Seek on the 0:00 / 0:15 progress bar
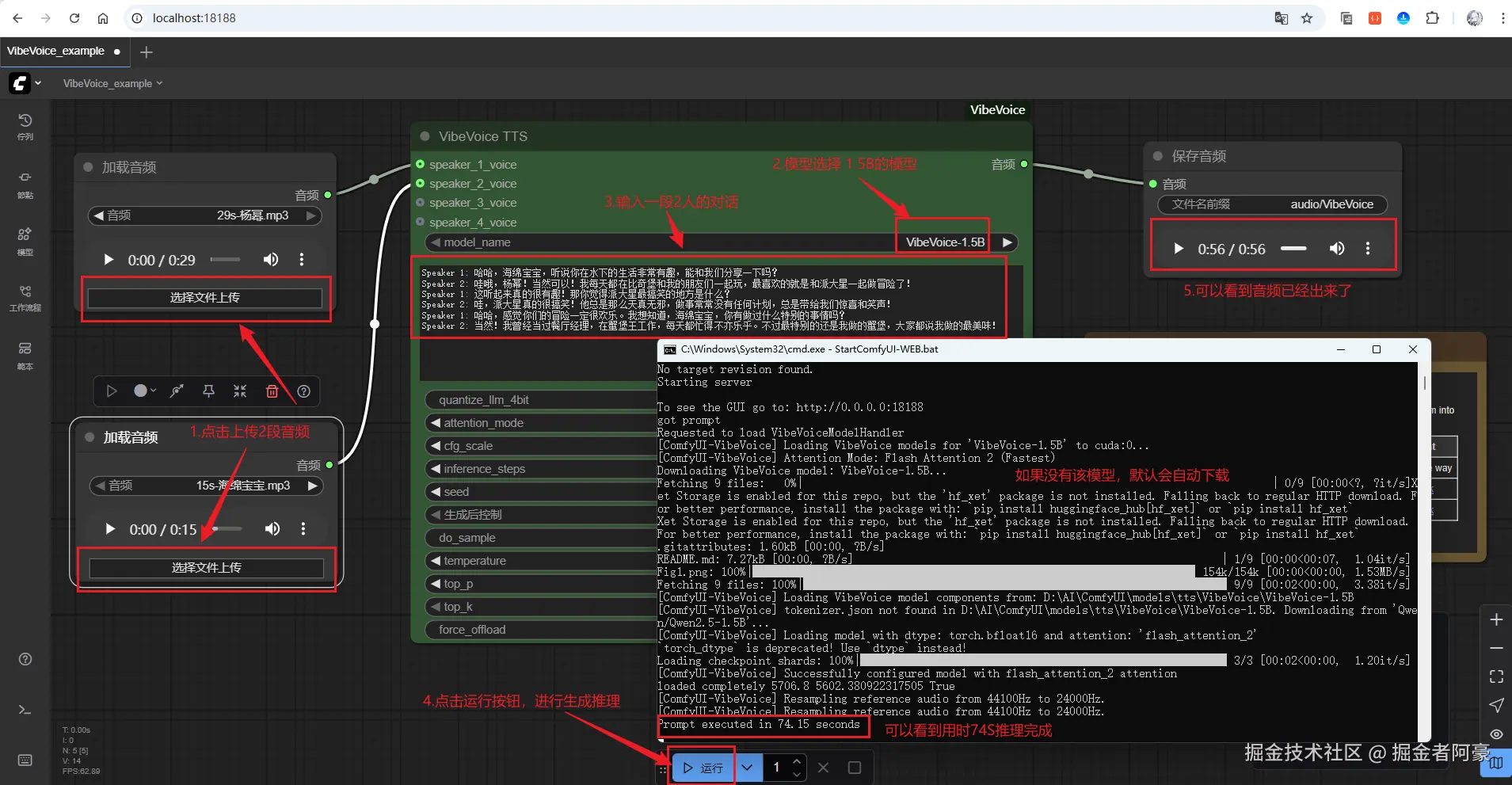1512x785 pixels. coord(227,529)
